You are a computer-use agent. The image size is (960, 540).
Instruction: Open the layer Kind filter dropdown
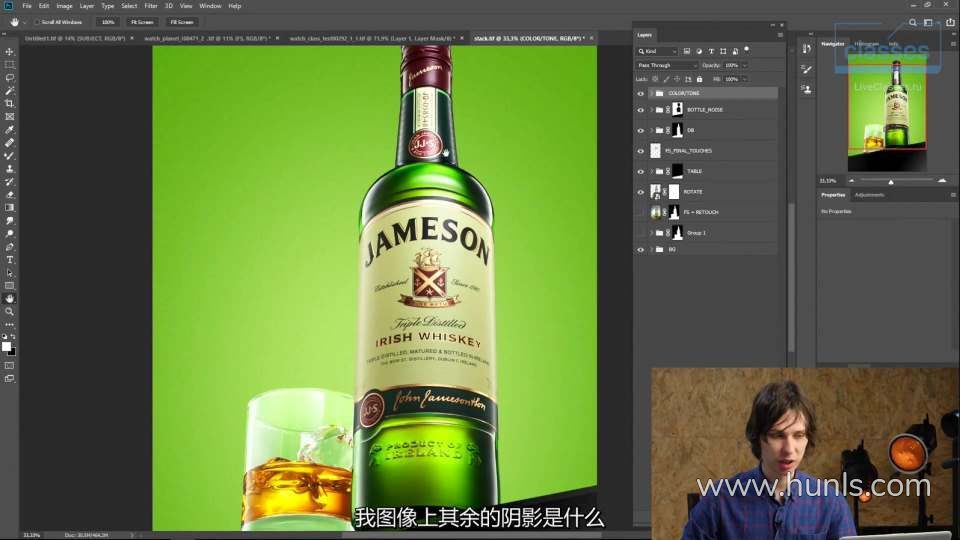pyautogui.click(x=657, y=51)
